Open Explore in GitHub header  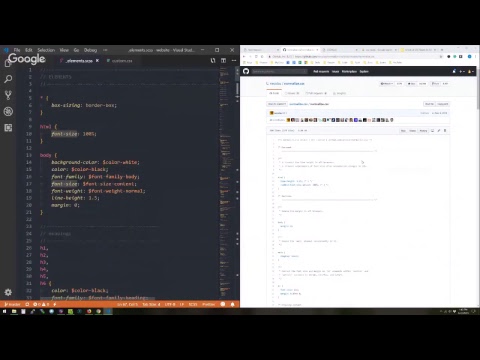tap(364, 71)
